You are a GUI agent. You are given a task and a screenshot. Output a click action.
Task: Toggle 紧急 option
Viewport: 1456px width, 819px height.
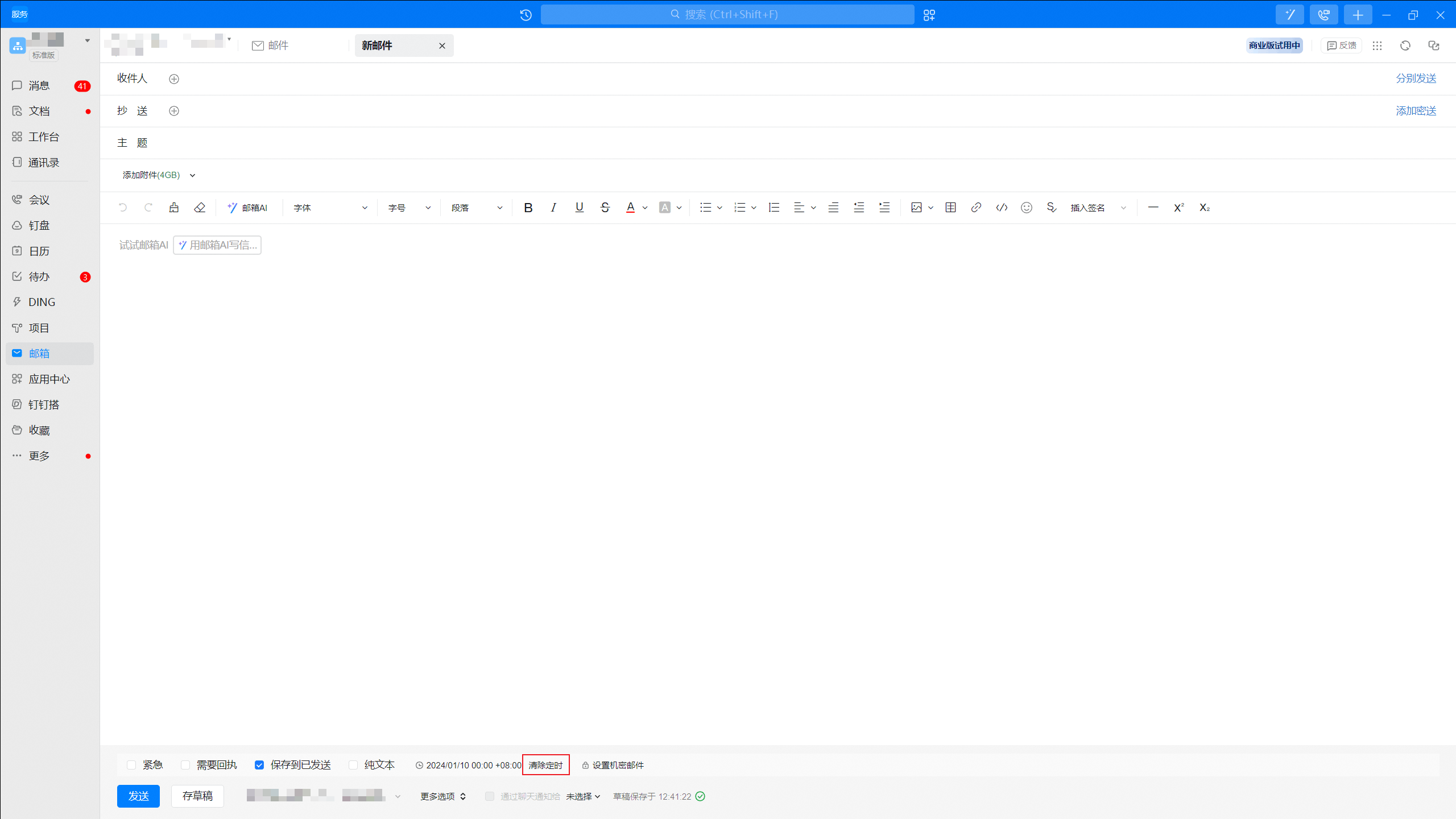(131, 765)
